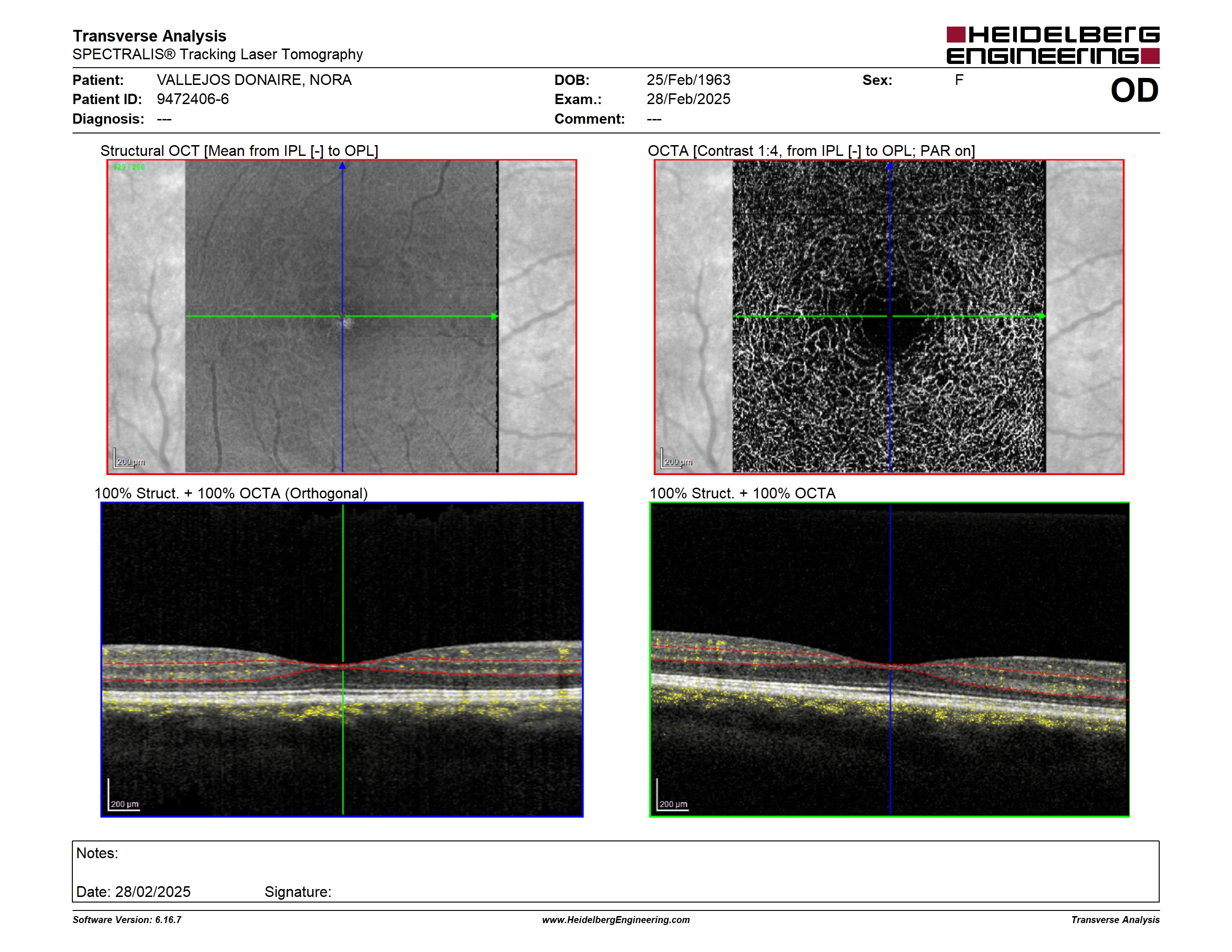Click the Structural OCT en-face image
This screenshot has width=1232, height=952.
click(342, 317)
